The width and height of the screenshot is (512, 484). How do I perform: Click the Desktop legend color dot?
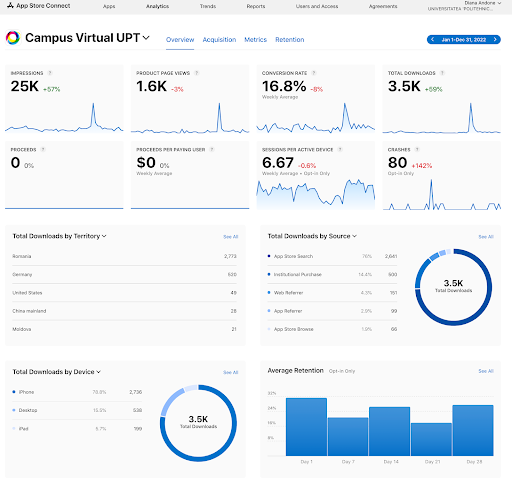(x=14, y=410)
